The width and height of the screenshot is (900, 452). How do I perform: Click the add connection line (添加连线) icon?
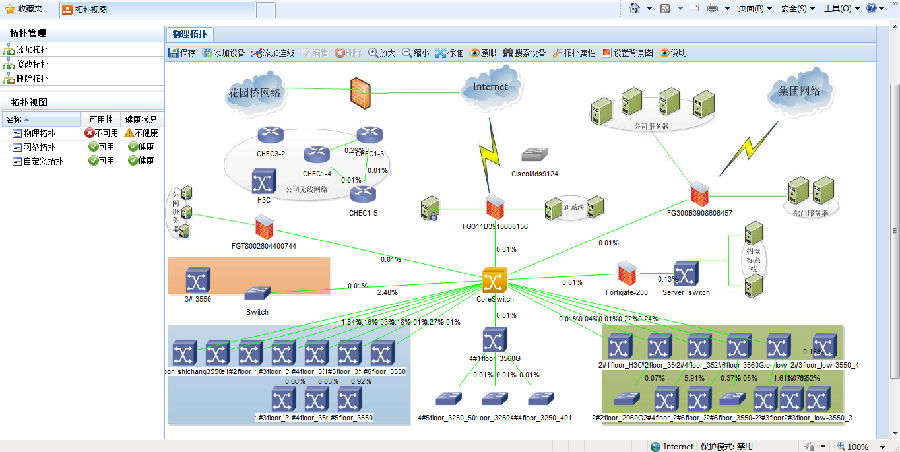coord(257,53)
